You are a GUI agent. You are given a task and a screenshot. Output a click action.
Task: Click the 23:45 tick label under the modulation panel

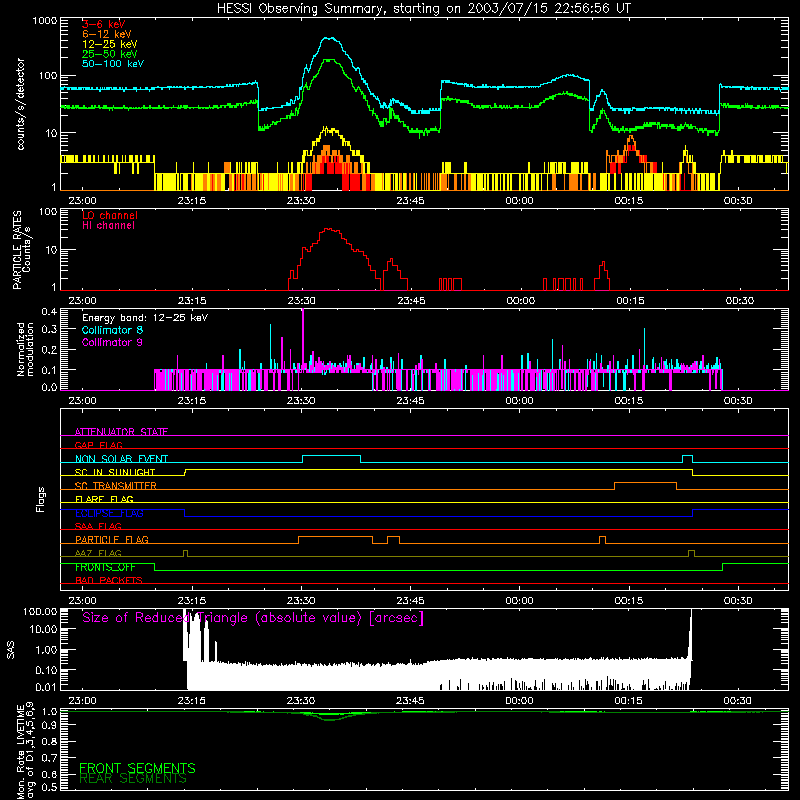pos(410,401)
